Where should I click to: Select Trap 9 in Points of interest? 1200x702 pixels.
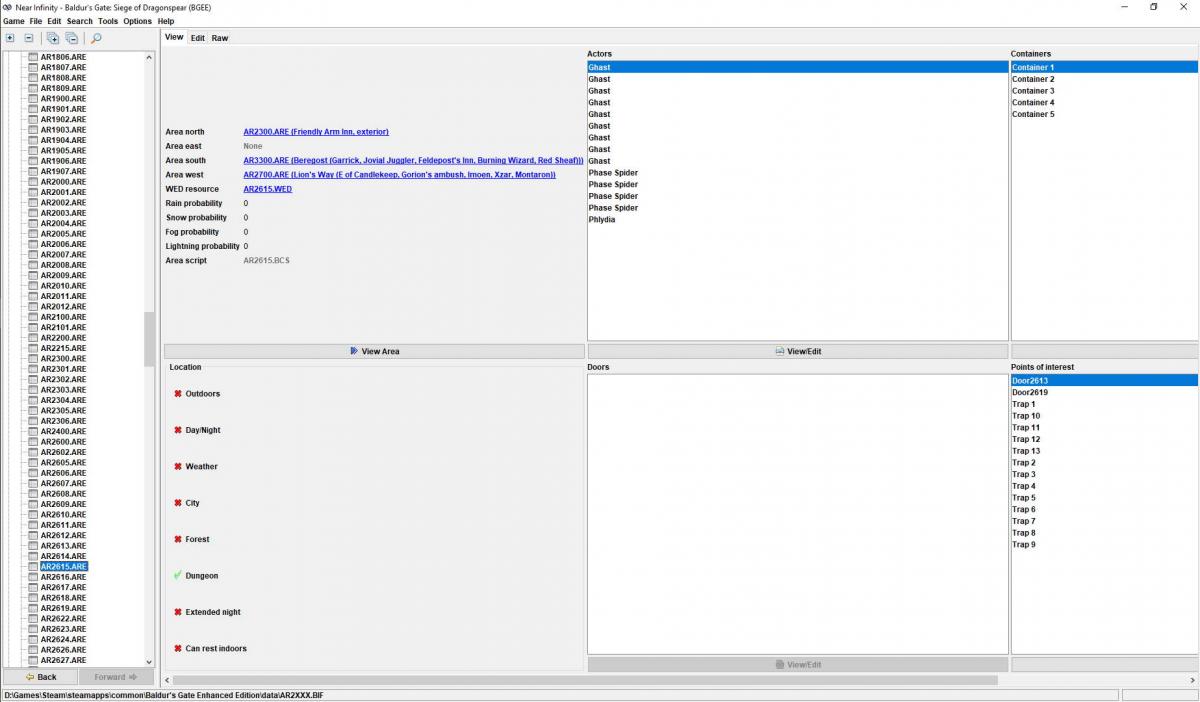click(x=1104, y=545)
